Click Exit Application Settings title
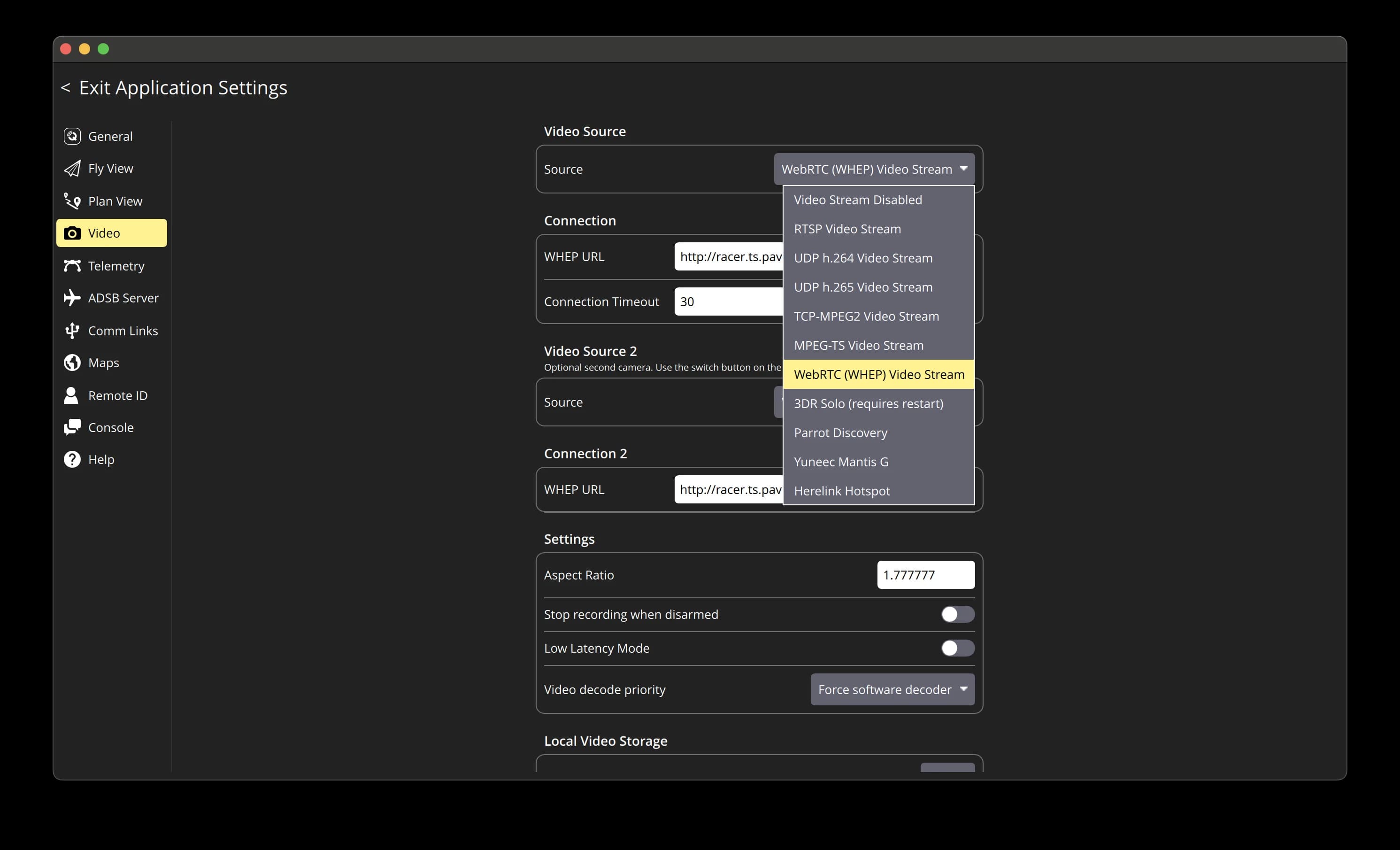This screenshot has width=1400, height=850. (x=183, y=87)
